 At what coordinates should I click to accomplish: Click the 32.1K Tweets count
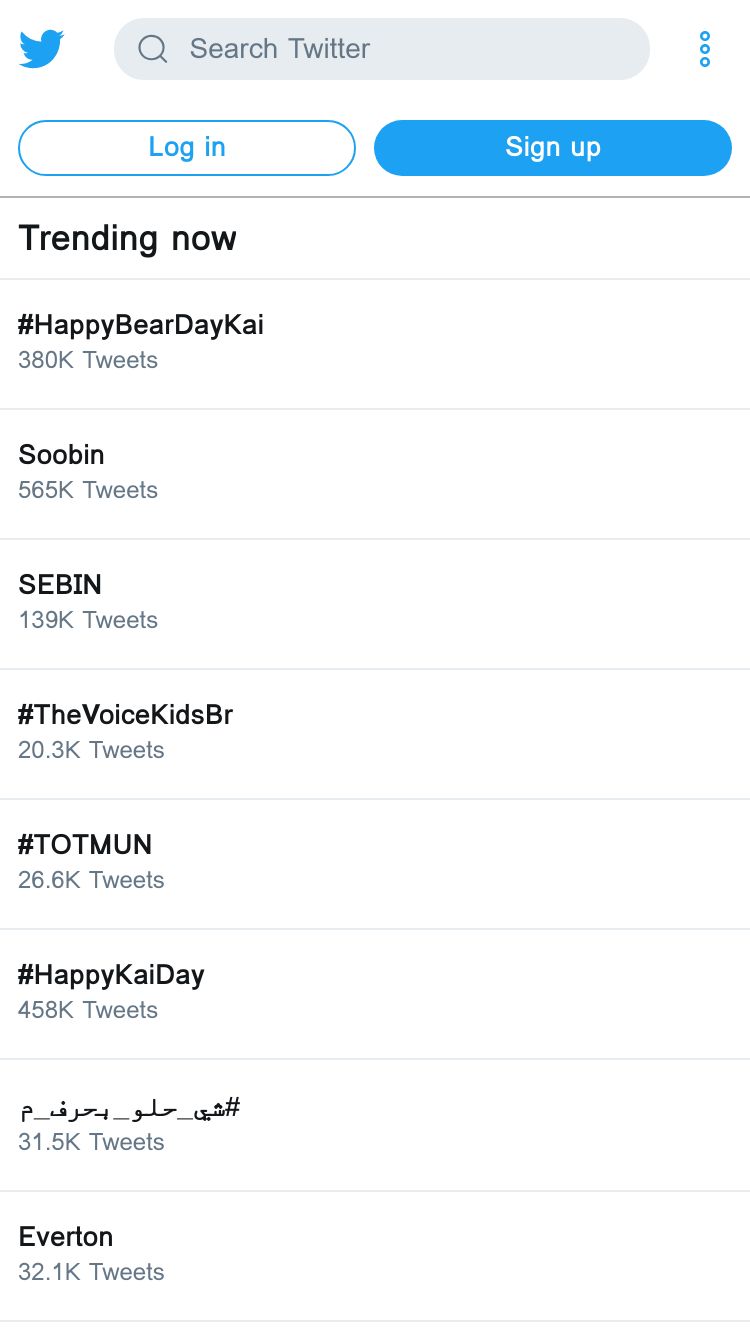(x=91, y=1272)
